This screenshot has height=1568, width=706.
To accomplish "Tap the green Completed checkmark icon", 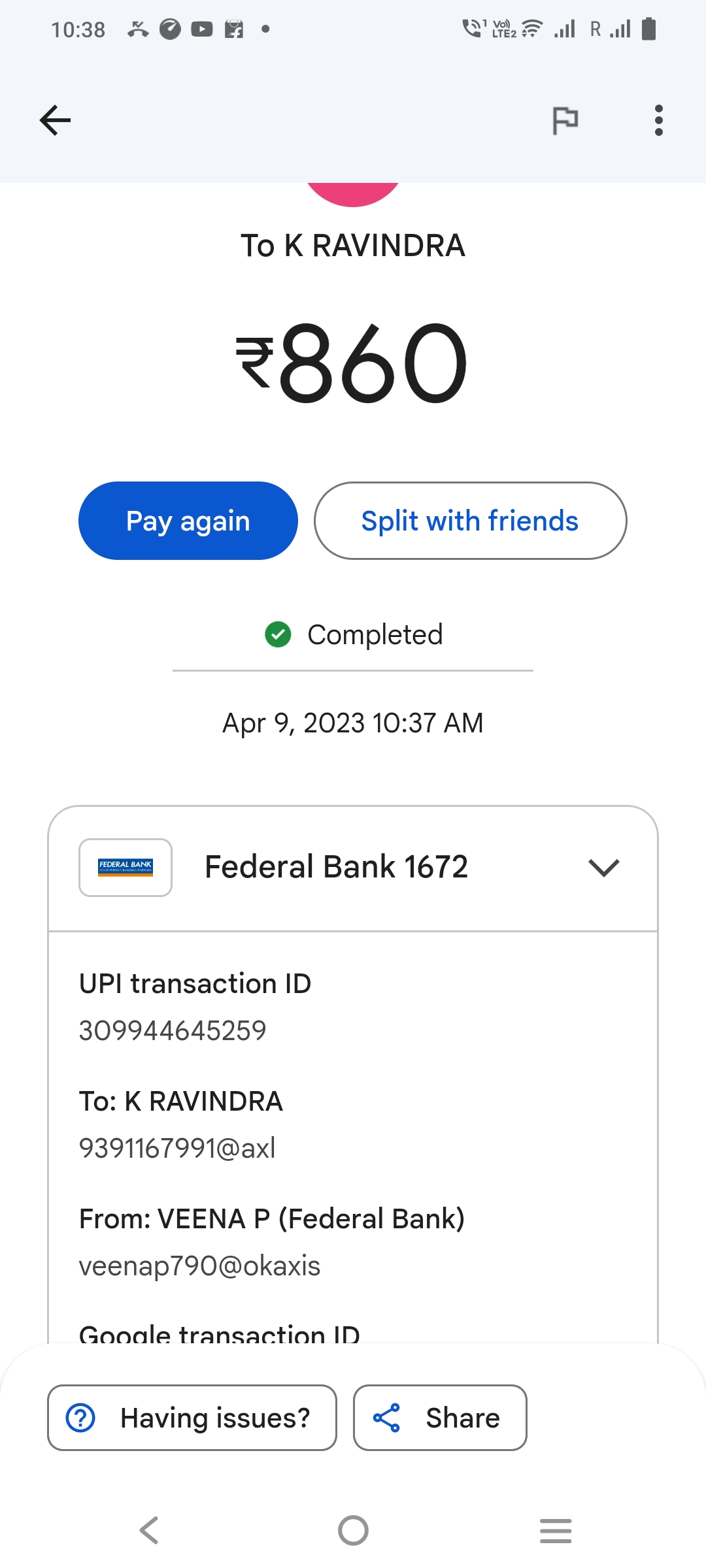I will pos(278,634).
